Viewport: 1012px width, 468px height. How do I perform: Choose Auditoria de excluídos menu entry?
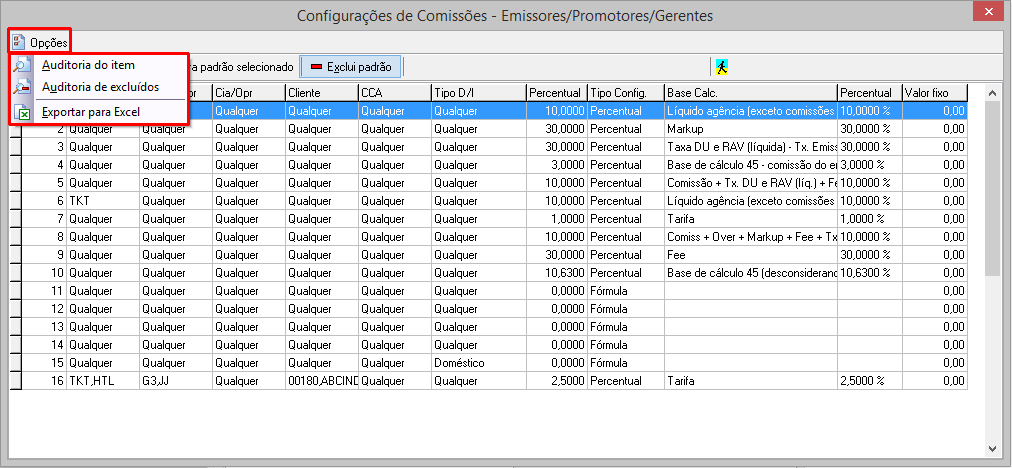100,87
